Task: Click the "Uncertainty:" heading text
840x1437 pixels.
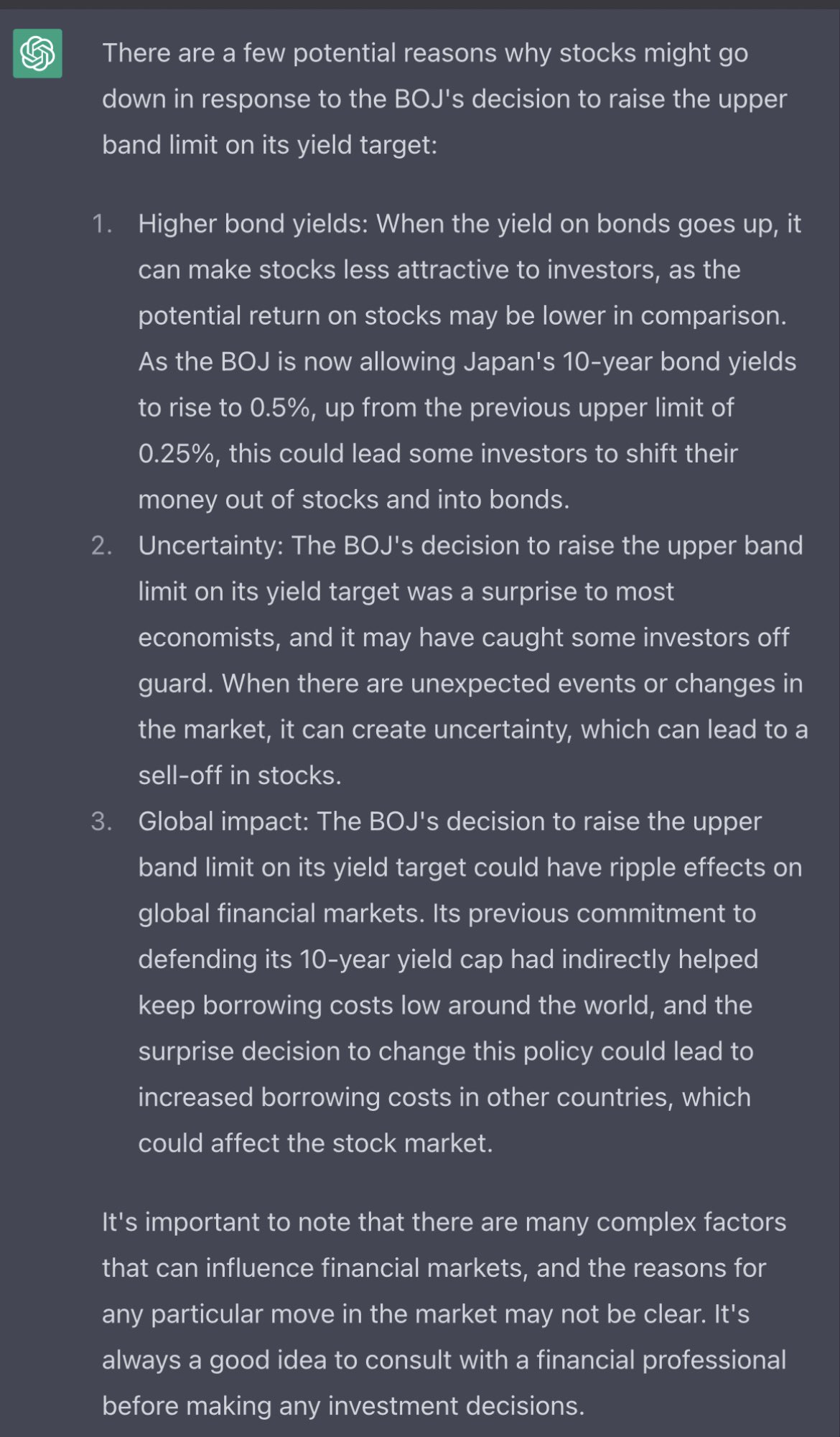Action: coord(211,546)
